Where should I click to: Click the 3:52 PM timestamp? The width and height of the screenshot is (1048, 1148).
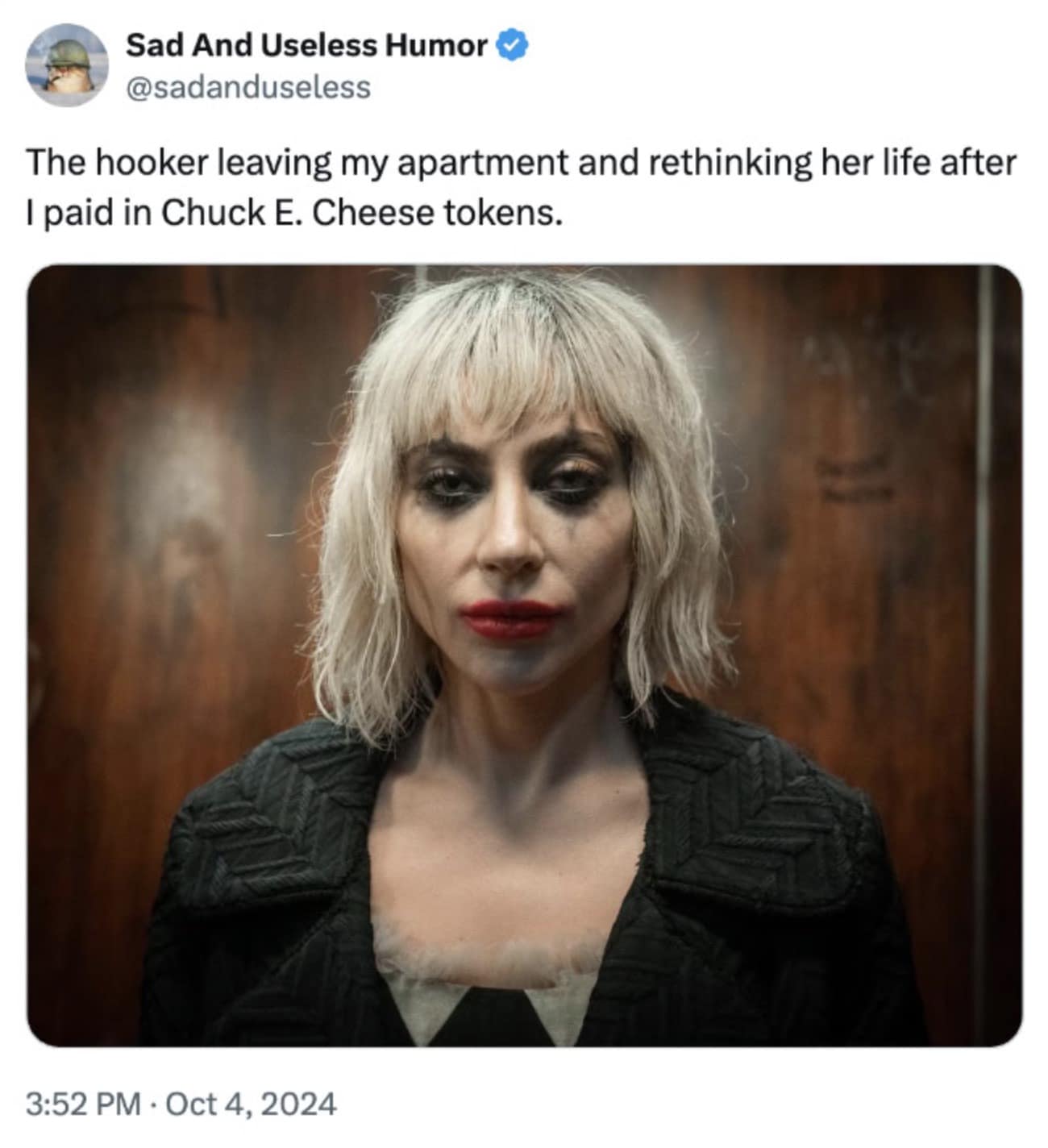coord(83,1103)
